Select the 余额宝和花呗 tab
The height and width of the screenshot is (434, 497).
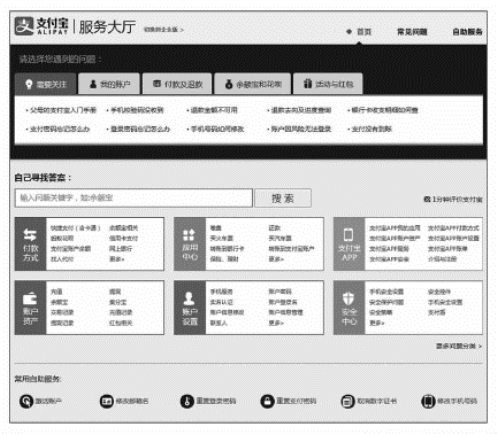point(253,84)
